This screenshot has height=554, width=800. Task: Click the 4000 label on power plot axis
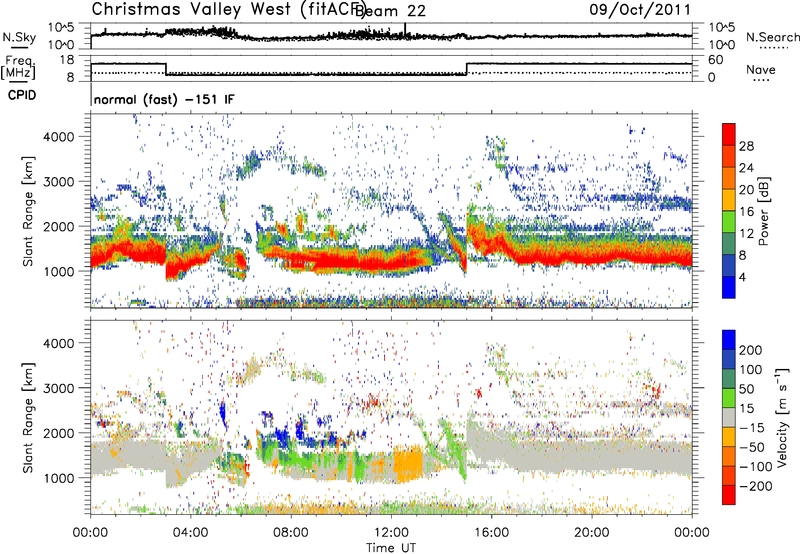tap(59, 137)
